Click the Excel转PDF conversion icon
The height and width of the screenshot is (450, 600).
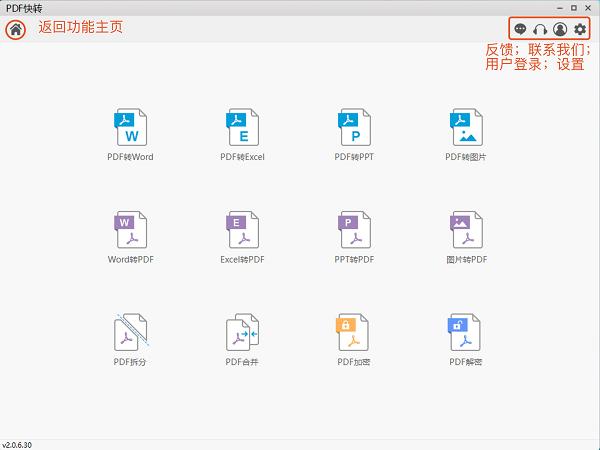click(242, 231)
